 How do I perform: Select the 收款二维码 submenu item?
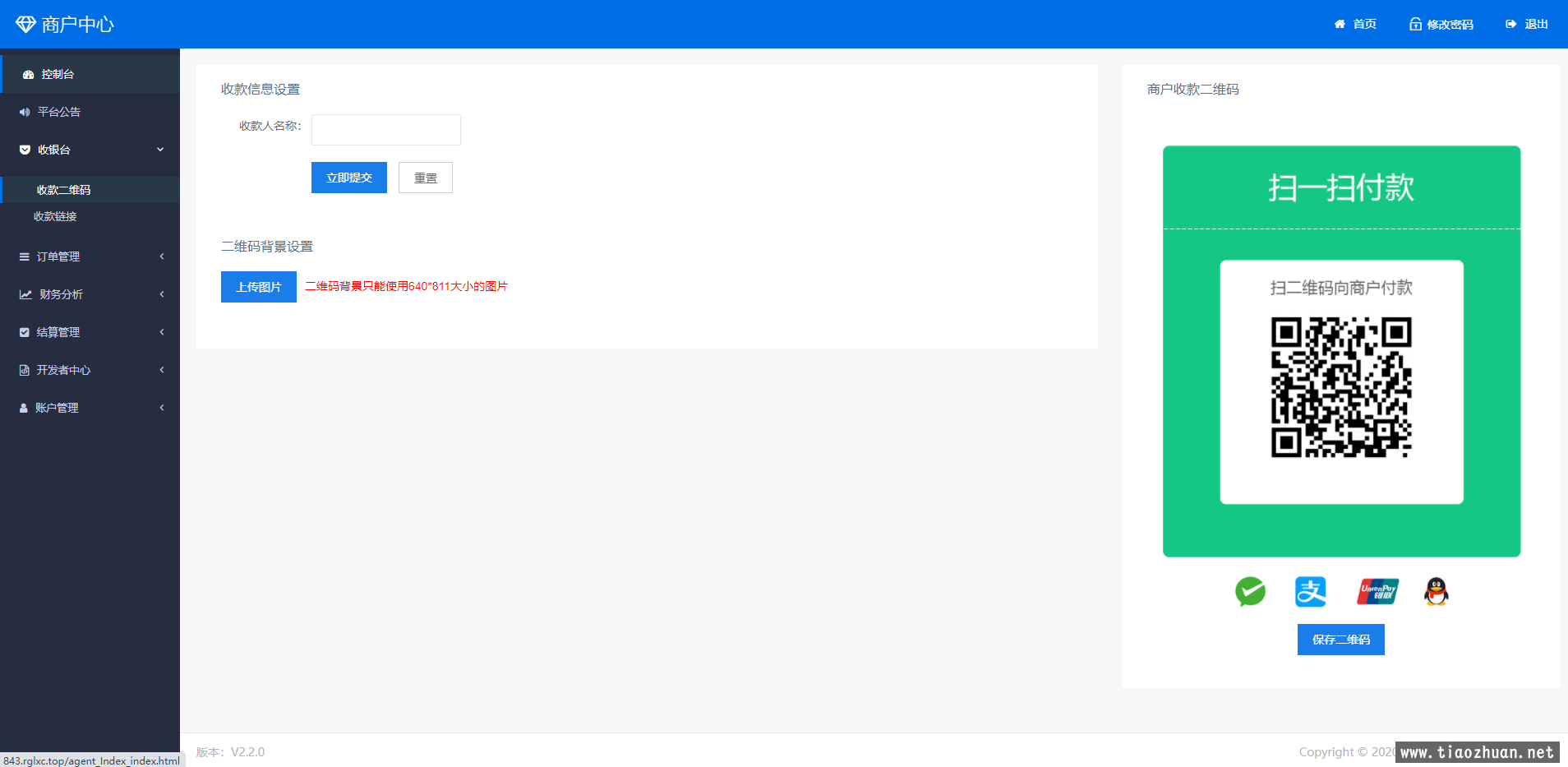coord(90,190)
